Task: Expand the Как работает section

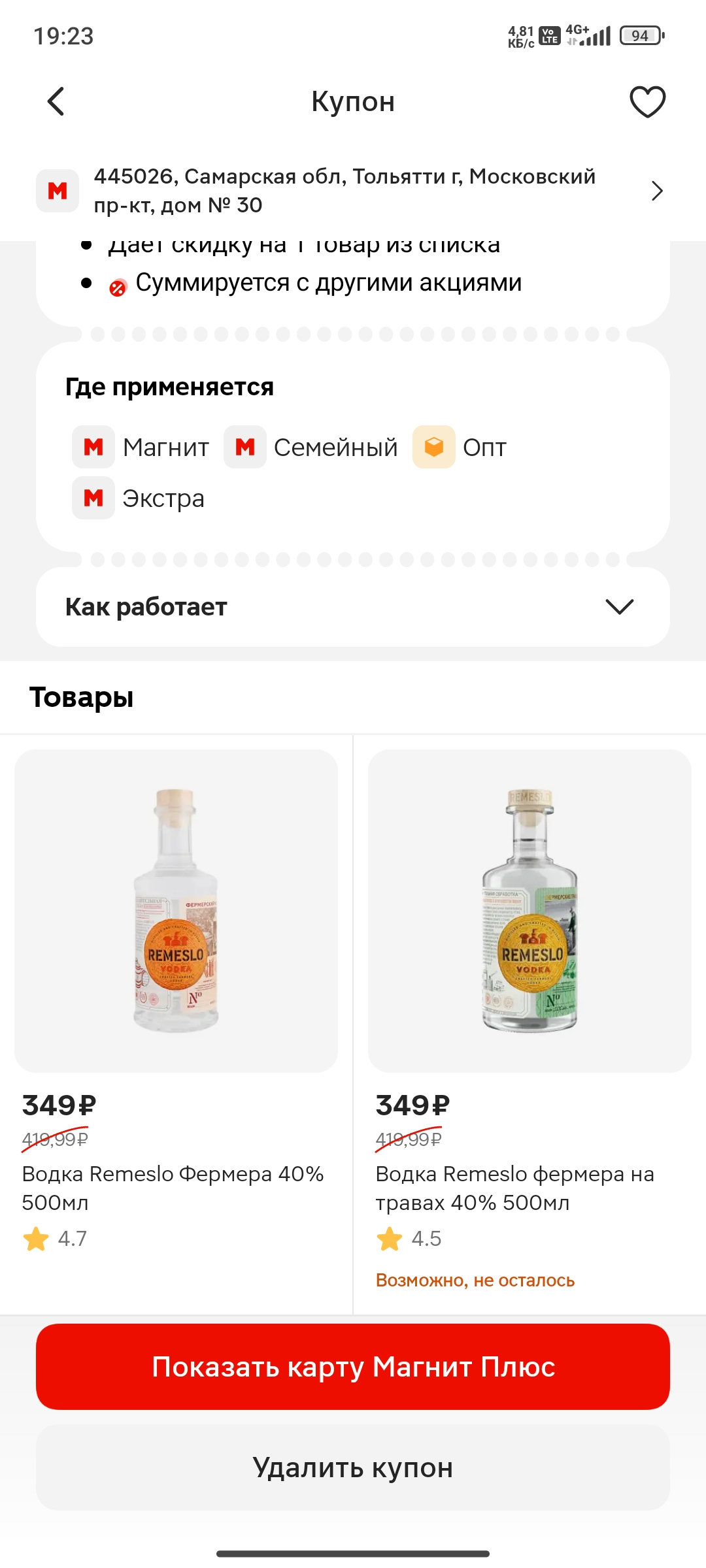Action: [353, 607]
